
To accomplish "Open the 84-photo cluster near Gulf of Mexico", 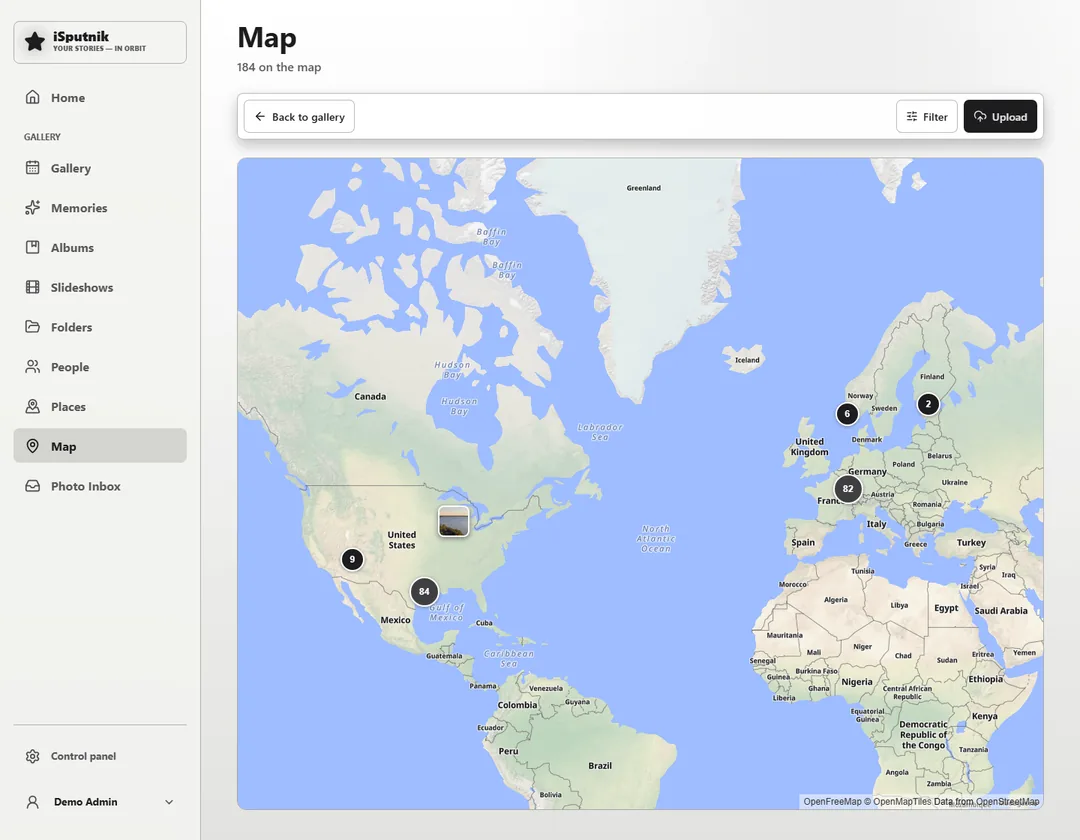I will pos(424,591).
